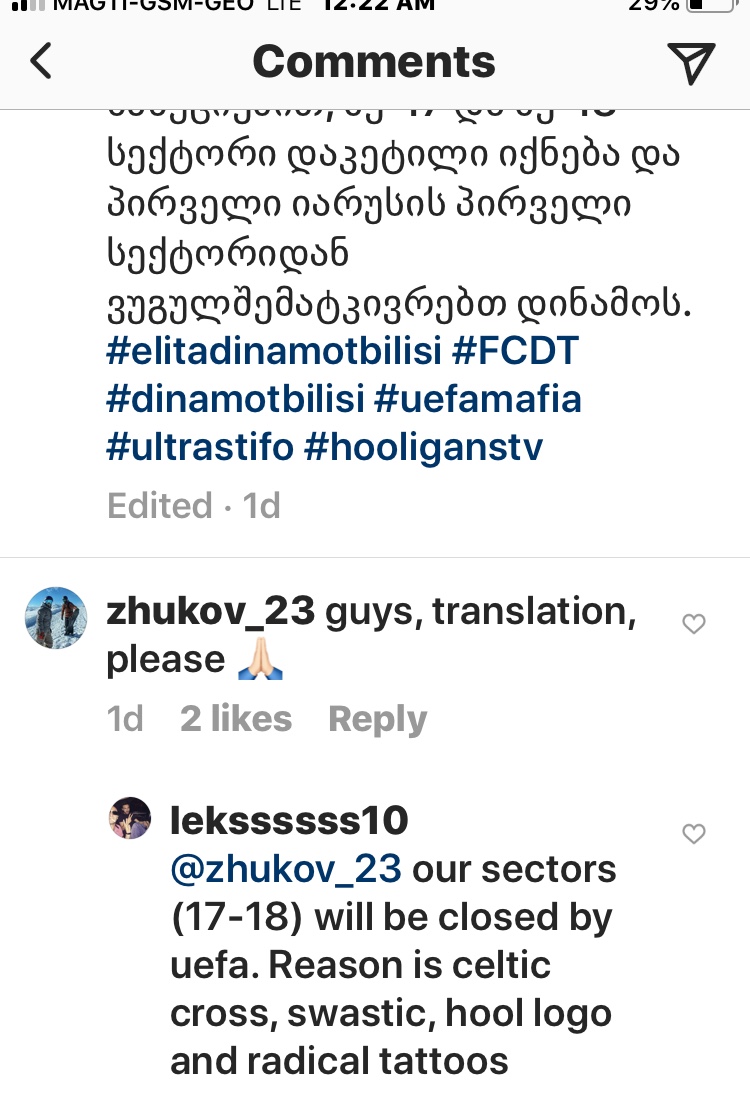Tap the #dinamotbilisi hashtag
Screen dimensions: 750x1095
pyautogui.click(x=234, y=399)
